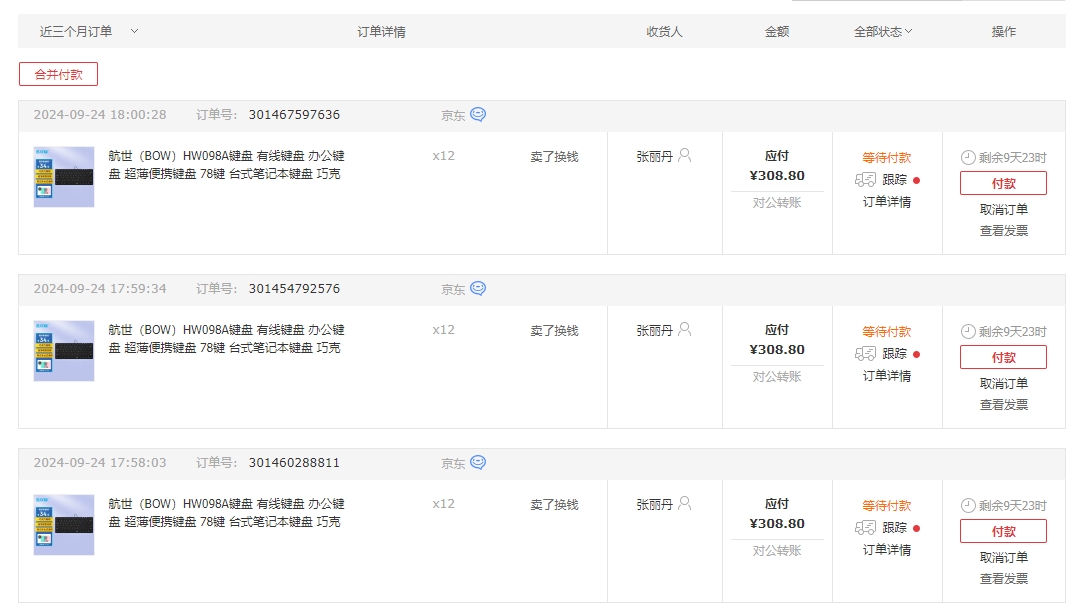The image size is (1082, 613).
Task: Open JD chat icon for order 301454792576
Action: click(478, 289)
